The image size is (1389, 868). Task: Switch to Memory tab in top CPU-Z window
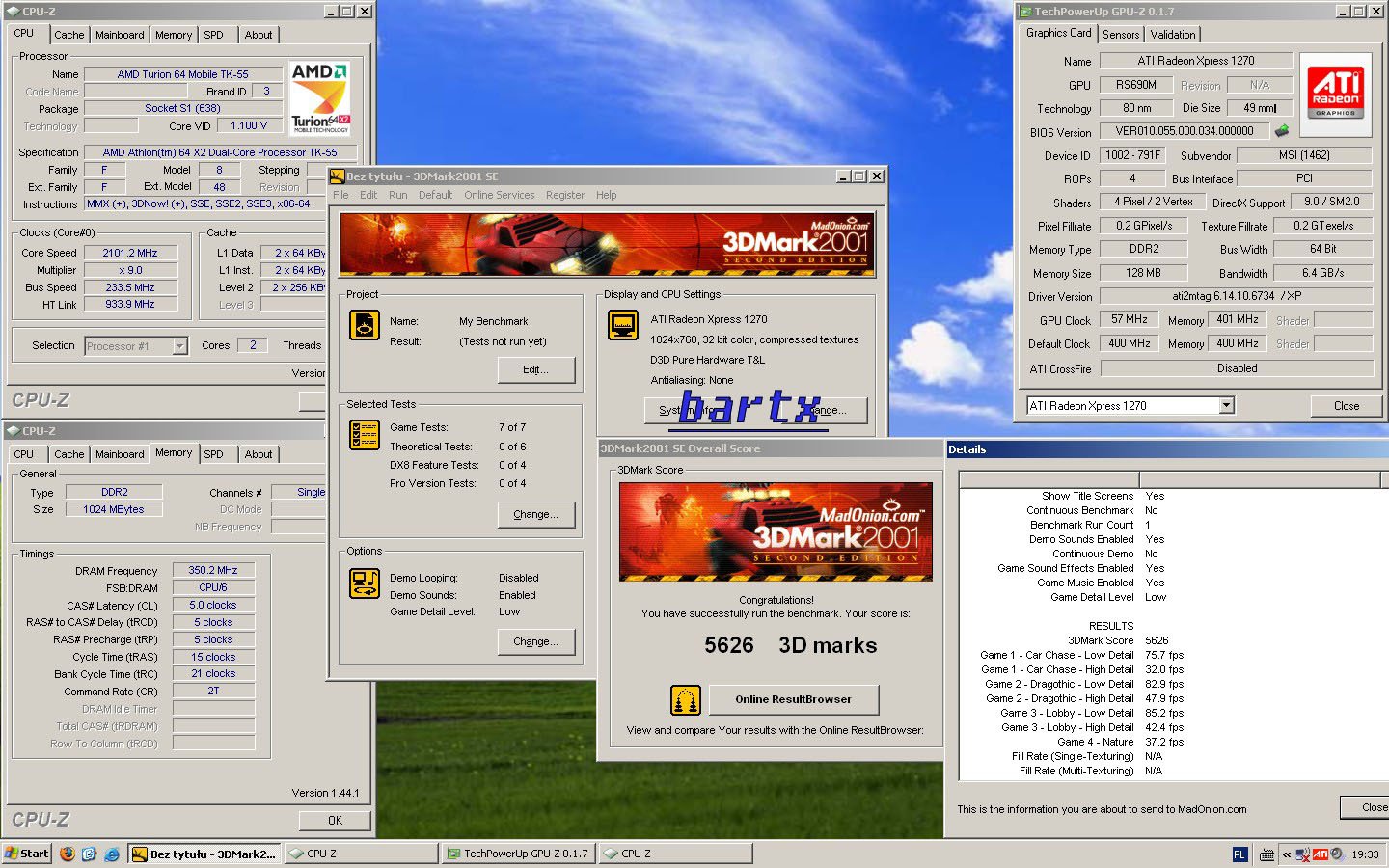point(174,35)
